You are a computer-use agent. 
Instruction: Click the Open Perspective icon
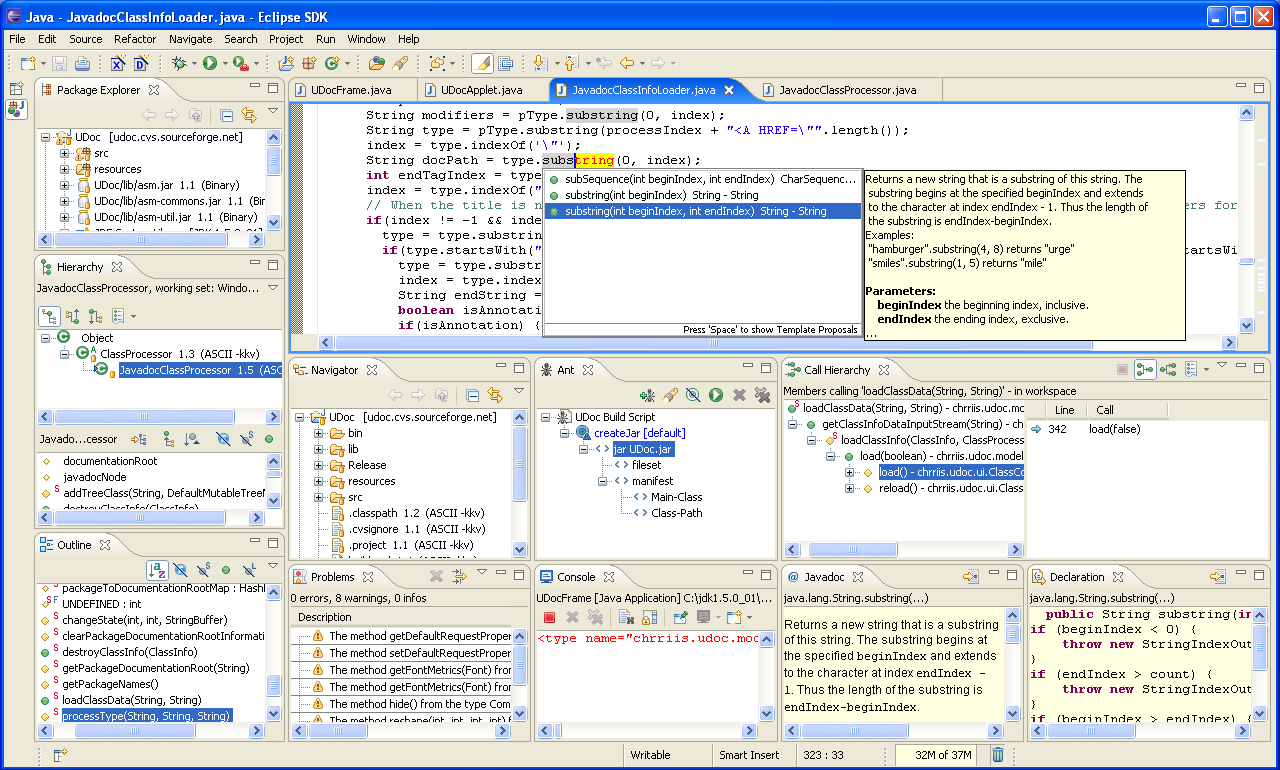tap(16, 89)
